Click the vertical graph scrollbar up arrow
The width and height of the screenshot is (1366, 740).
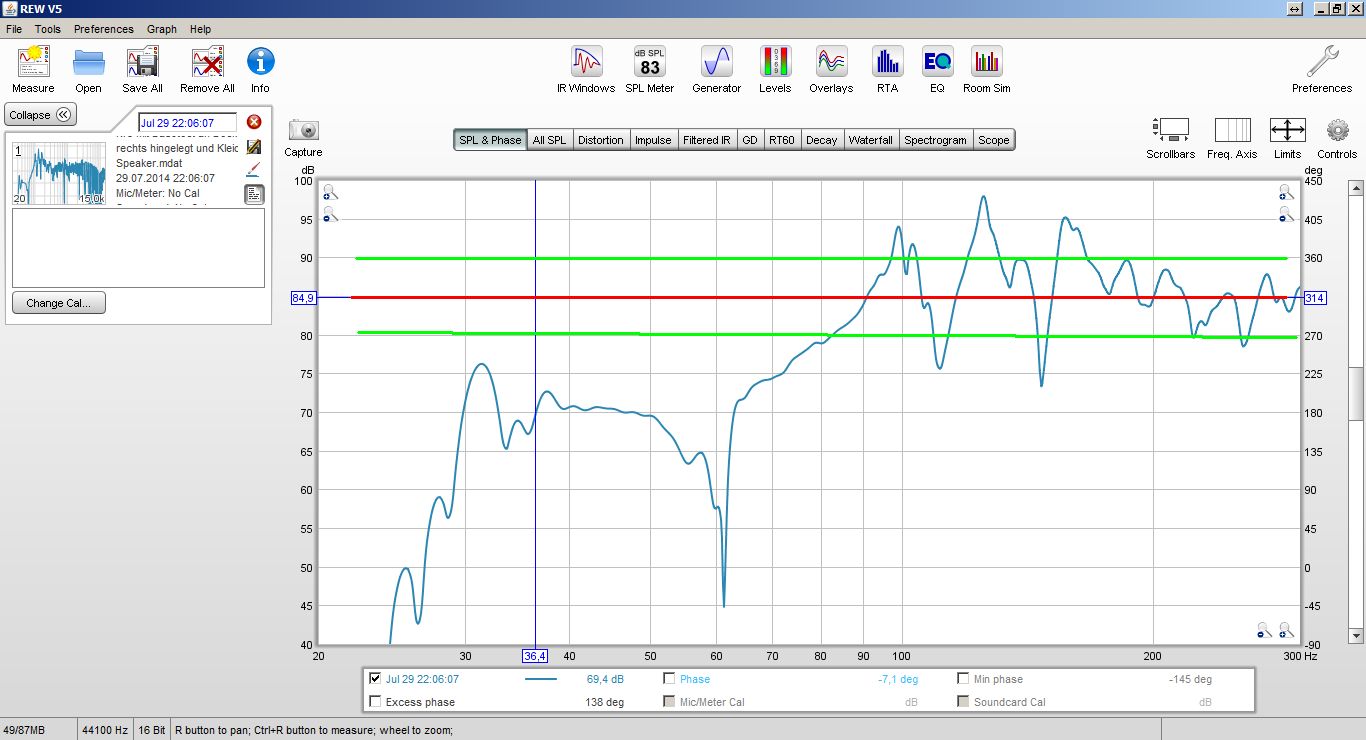coord(1356,188)
